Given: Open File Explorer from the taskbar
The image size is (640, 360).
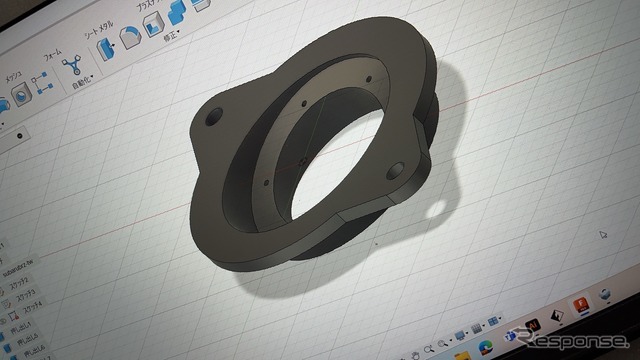Looking at the screenshot, I should [462, 356].
